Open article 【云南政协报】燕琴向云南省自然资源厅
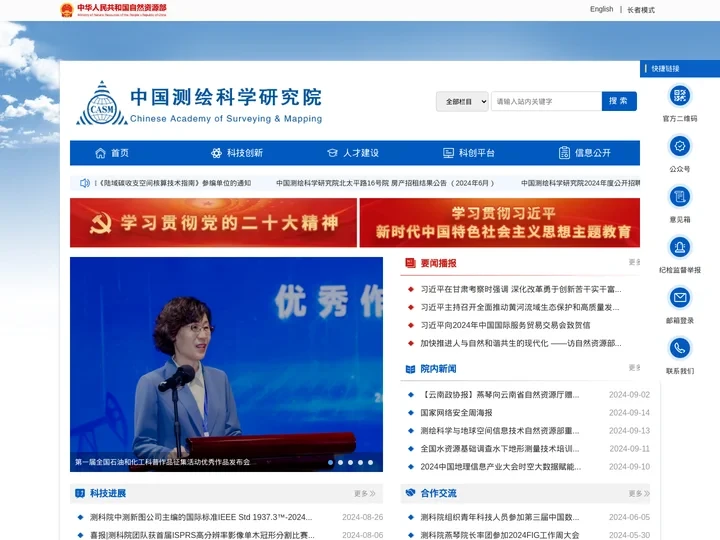The height and width of the screenshot is (540, 720). pyautogui.click(x=500, y=395)
